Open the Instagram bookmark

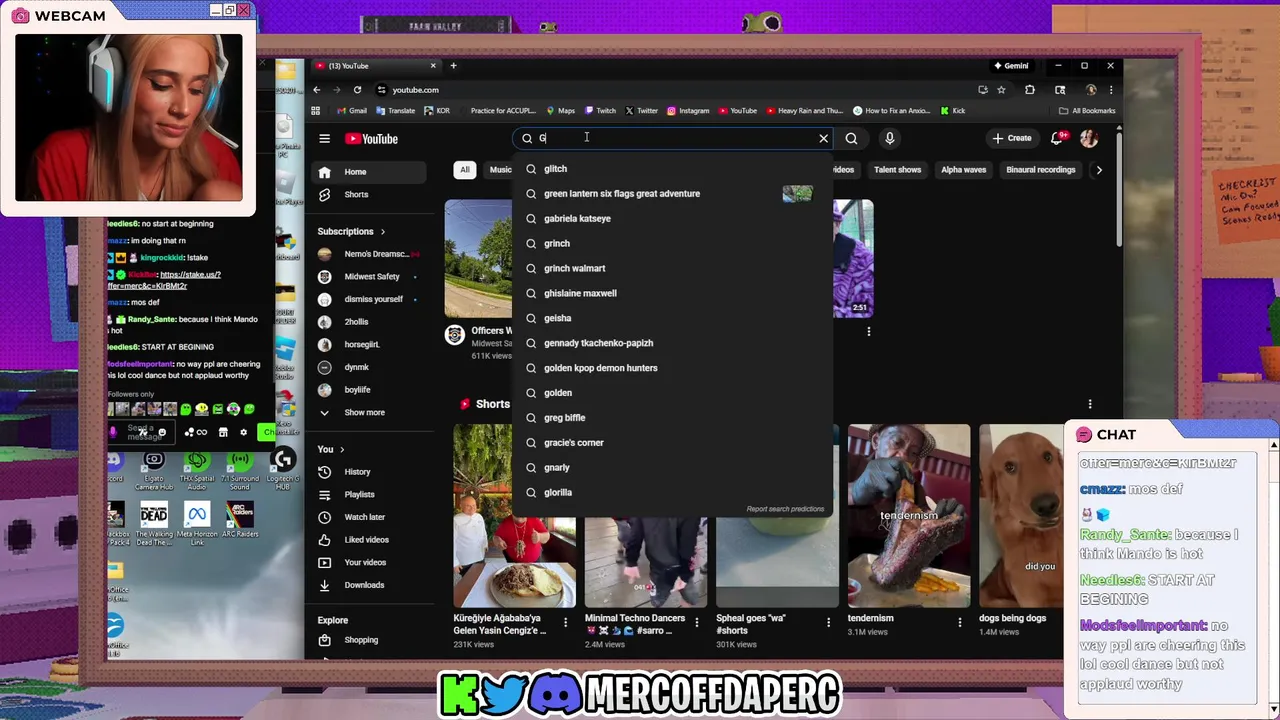(688, 111)
